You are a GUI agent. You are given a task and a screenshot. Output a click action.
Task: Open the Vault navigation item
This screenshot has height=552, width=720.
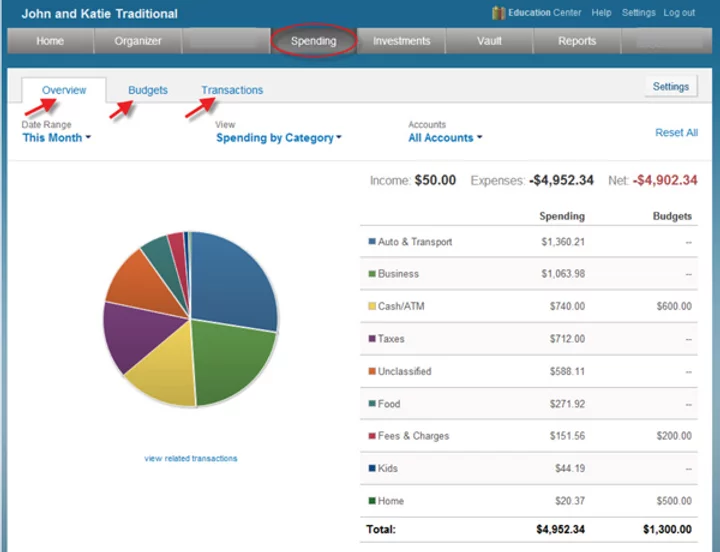(x=489, y=41)
